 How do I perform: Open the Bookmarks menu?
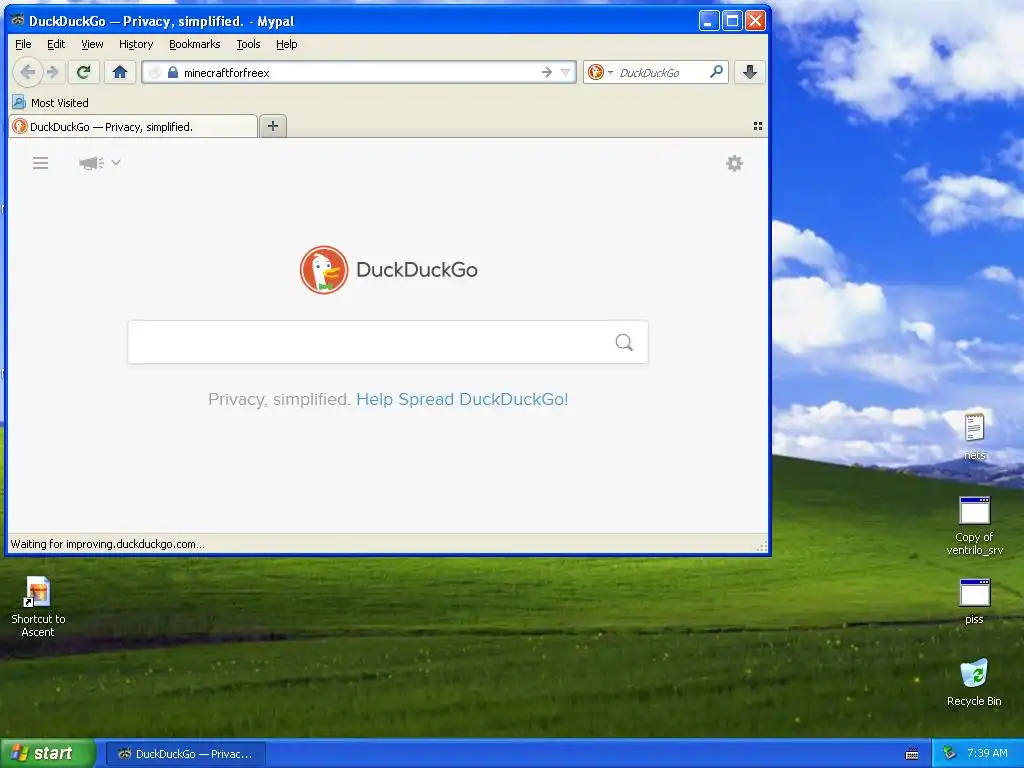pyautogui.click(x=195, y=44)
